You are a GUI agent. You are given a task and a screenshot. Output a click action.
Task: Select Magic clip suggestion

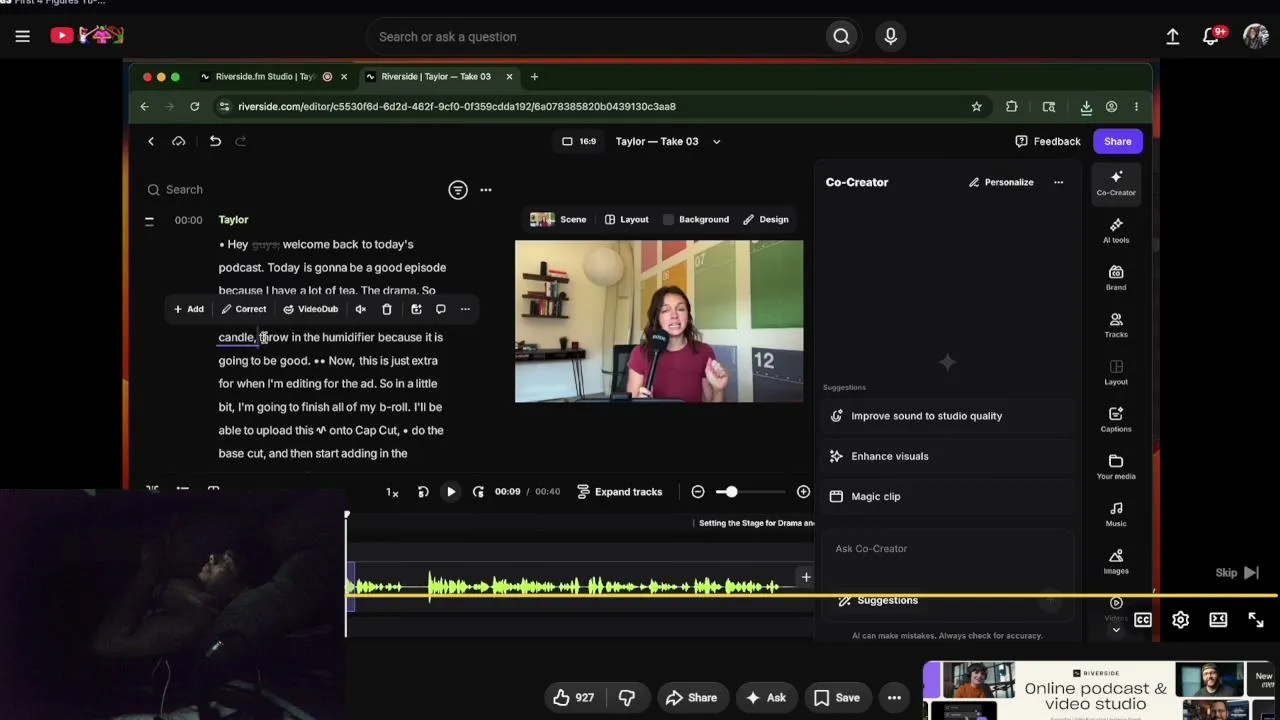(x=948, y=496)
